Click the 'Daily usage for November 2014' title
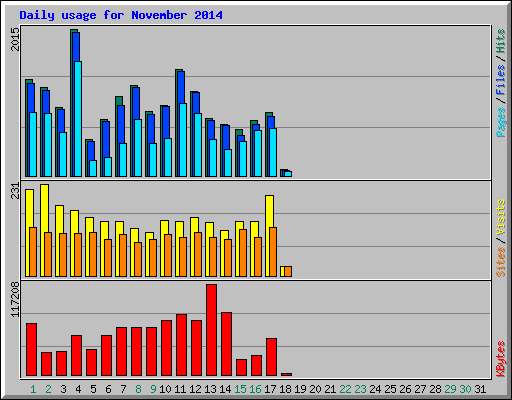The image size is (512, 400). pos(121,15)
